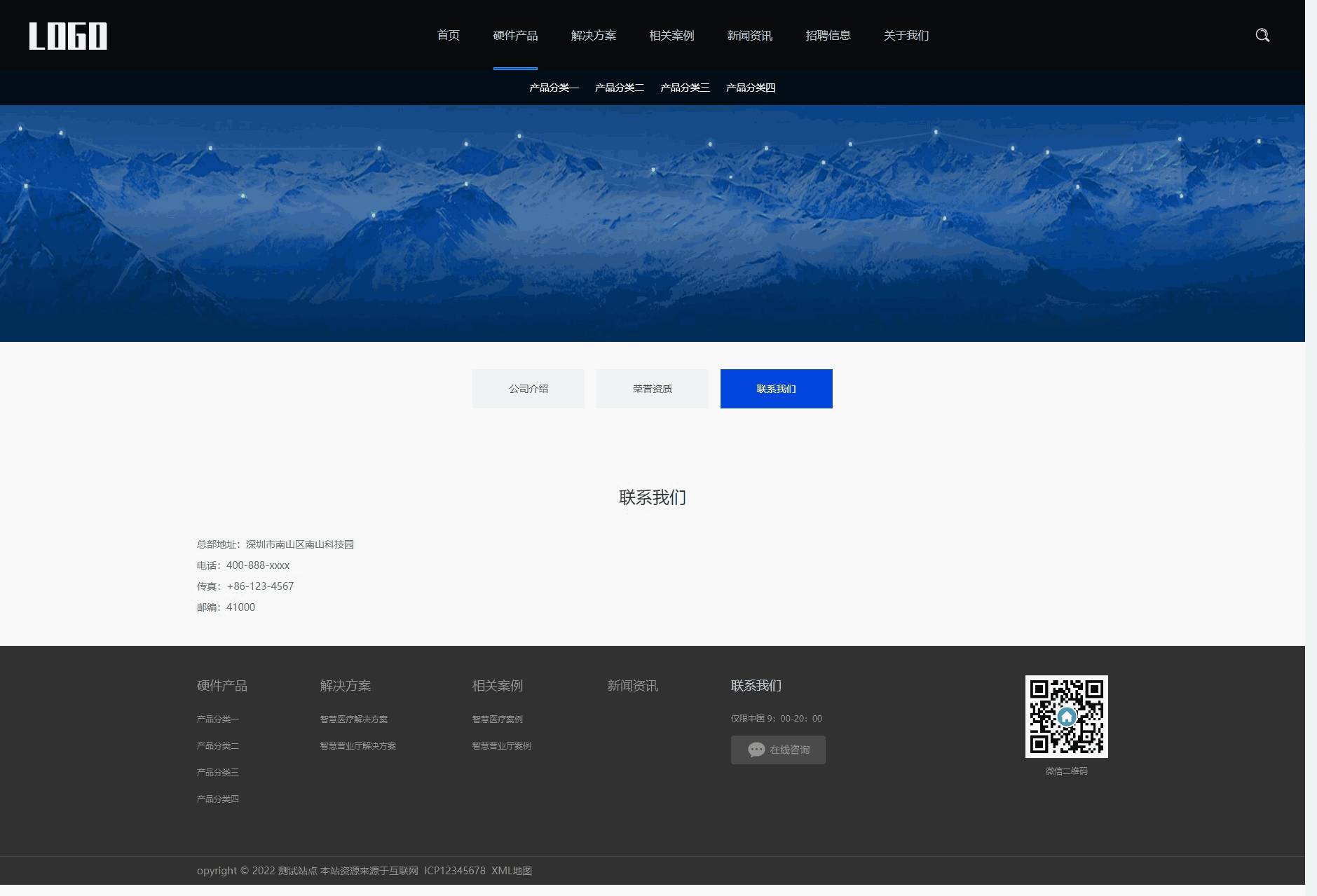Open footer heading 联系我们
The image size is (1317, 896).
tap(756, 685)
